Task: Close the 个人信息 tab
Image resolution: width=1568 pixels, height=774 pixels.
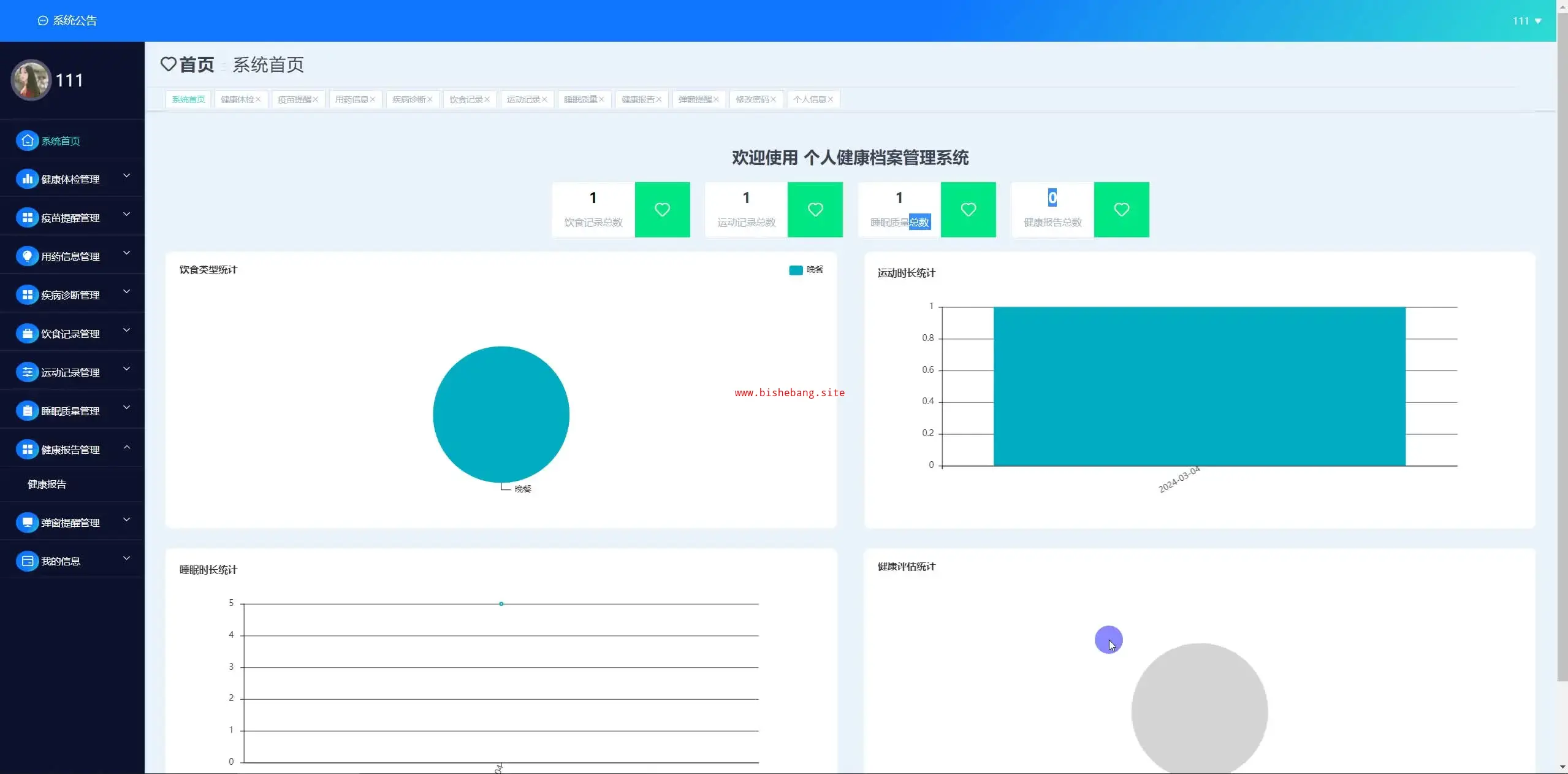Action: 831,99
